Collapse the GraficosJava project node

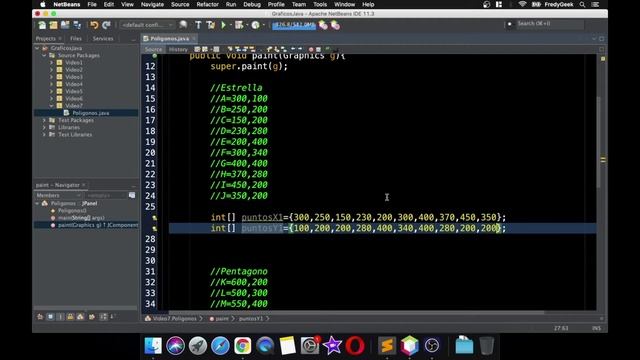pyautogui.click(x=37, y=48)
